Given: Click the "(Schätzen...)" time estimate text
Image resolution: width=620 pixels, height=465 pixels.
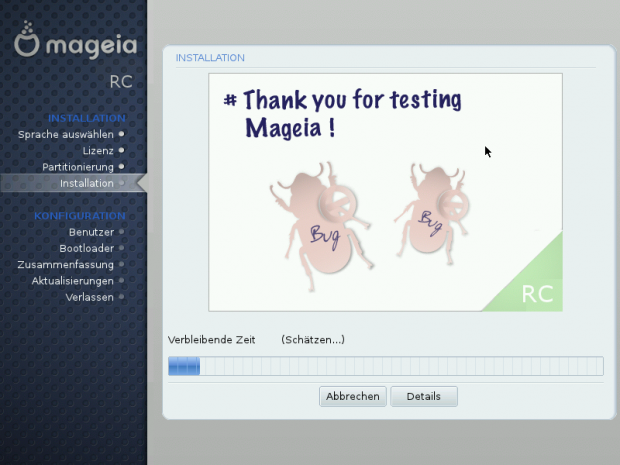Looking at the screenshot, I should pos(312,340).
